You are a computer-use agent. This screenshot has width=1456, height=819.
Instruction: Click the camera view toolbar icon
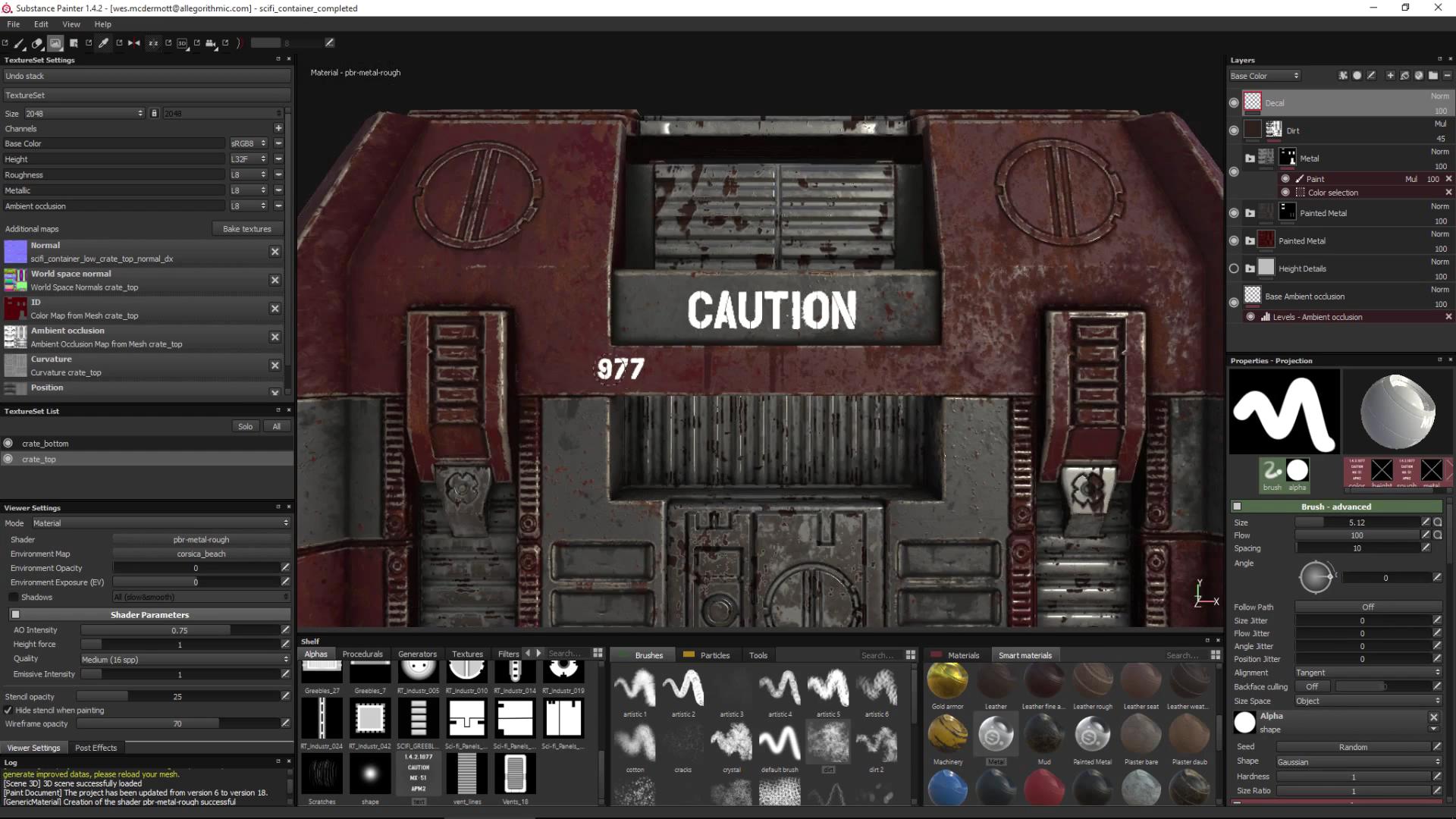tap(211, 43)
